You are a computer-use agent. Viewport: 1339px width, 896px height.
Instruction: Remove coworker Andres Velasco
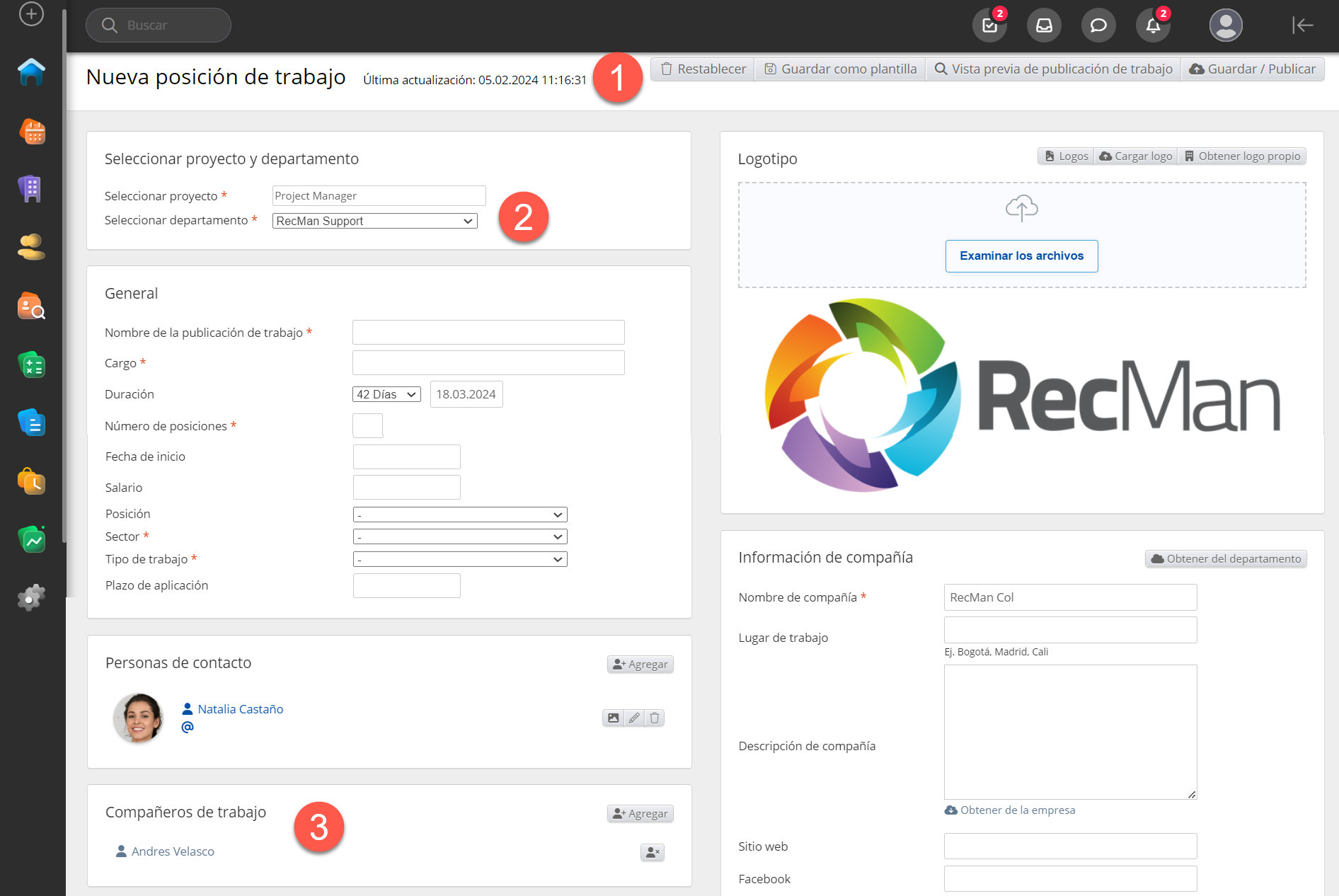point(653,853)
